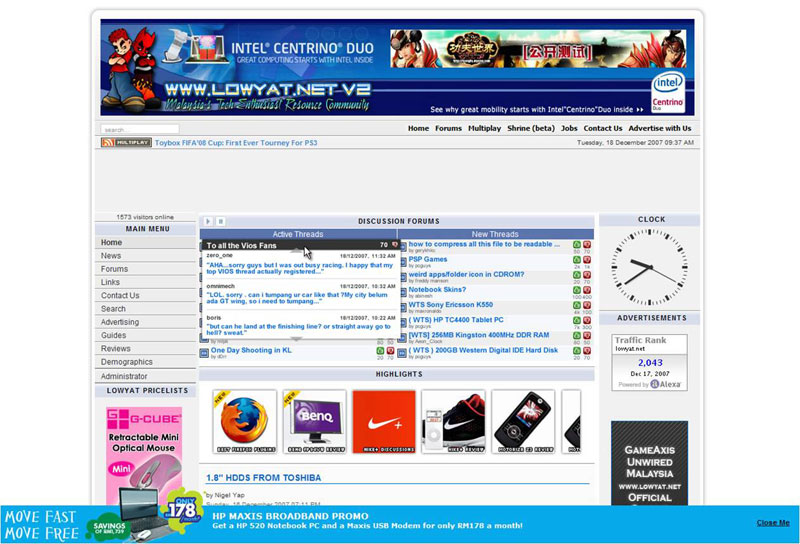This screenshot has width=800, height=544.
Task: Select Guides in Main Menu sidebar
Action: click(145, 335)
